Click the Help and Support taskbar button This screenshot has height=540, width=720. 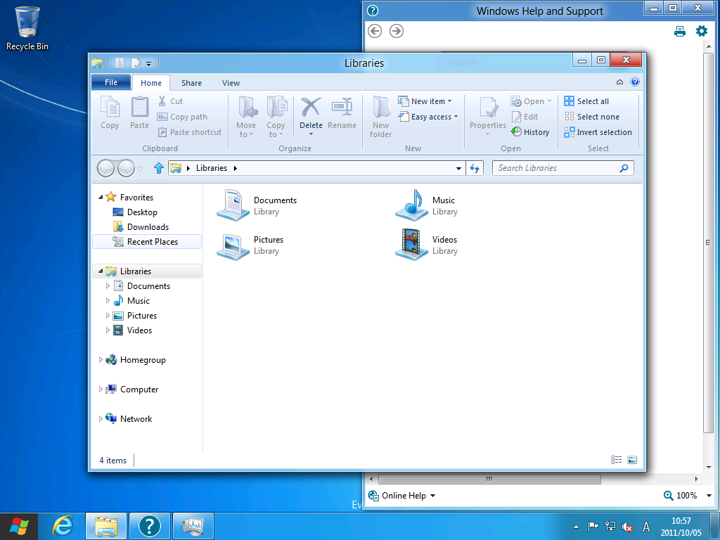click(150, 526)
